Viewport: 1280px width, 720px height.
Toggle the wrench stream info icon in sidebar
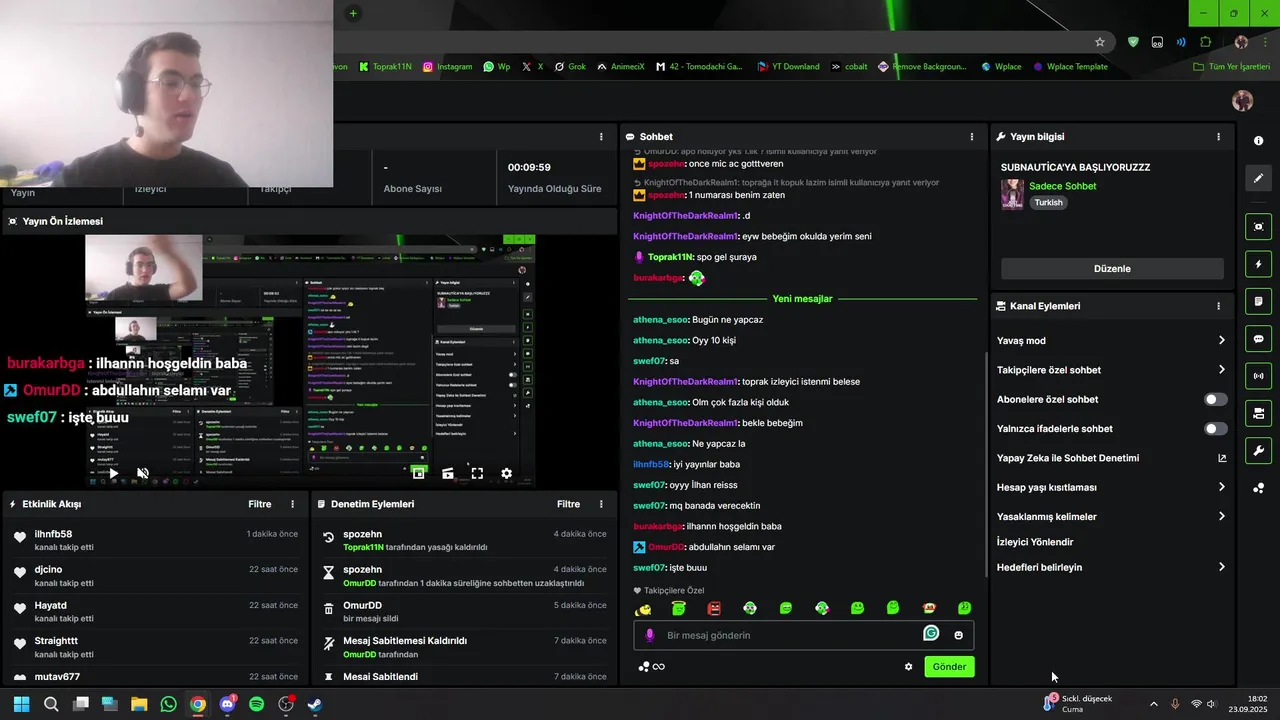click(1259, 450)
